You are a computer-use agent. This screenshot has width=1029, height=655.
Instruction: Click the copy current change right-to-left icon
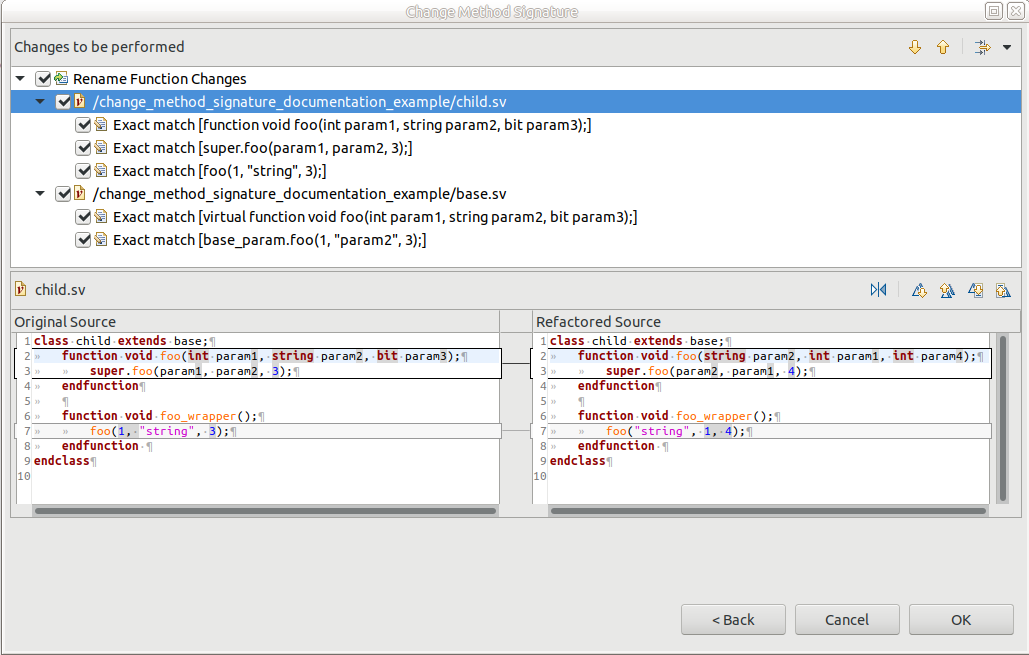pos(1003,290)
